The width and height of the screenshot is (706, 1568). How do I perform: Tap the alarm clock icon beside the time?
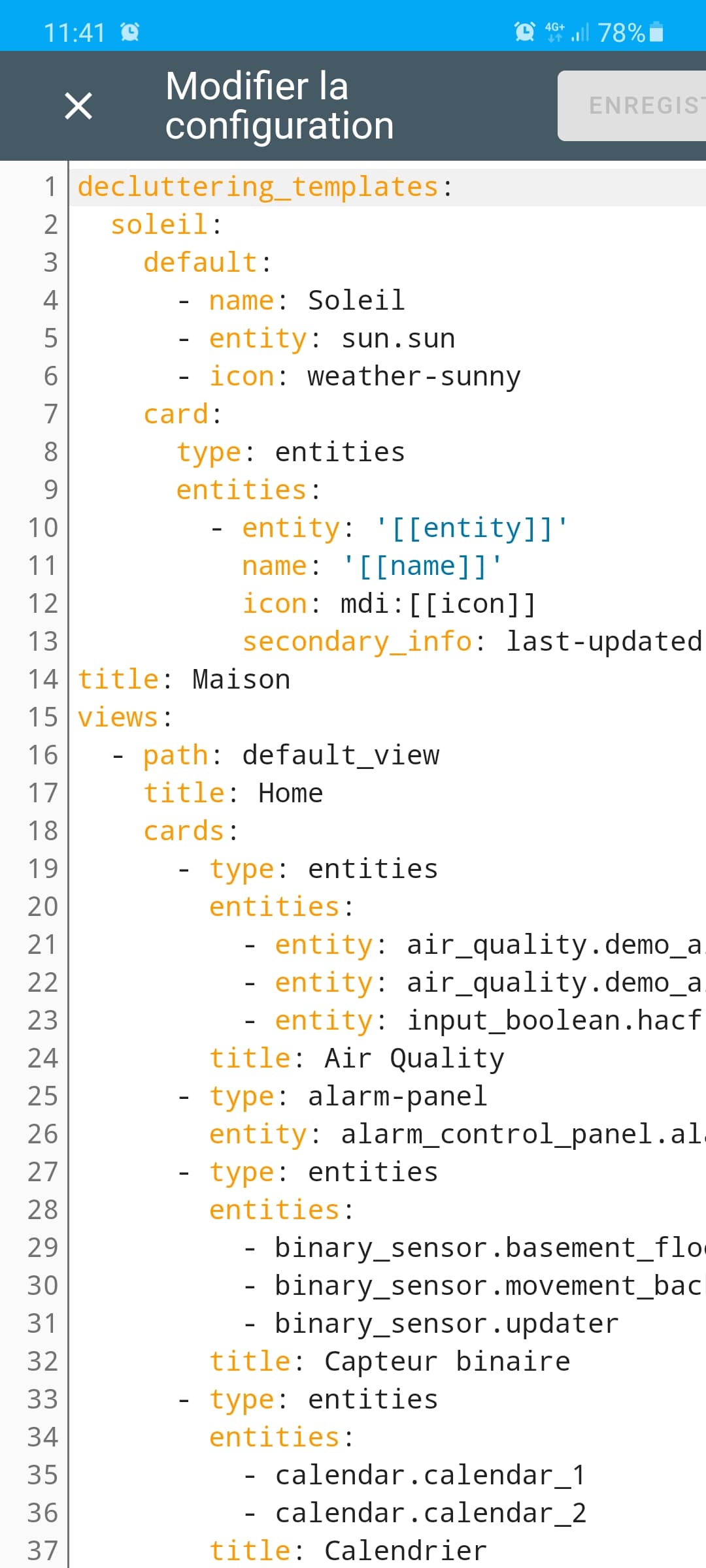(x=130, y=32)
